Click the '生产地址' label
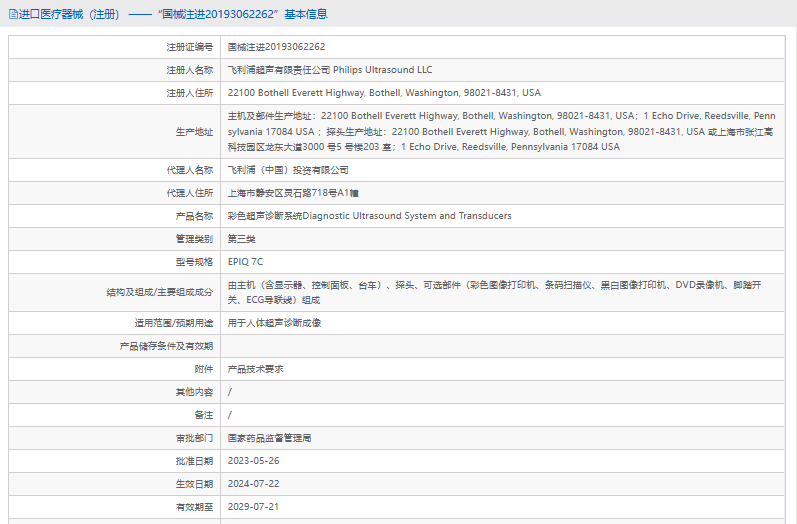This screenshot has height=524, width=797. [194, 132]
